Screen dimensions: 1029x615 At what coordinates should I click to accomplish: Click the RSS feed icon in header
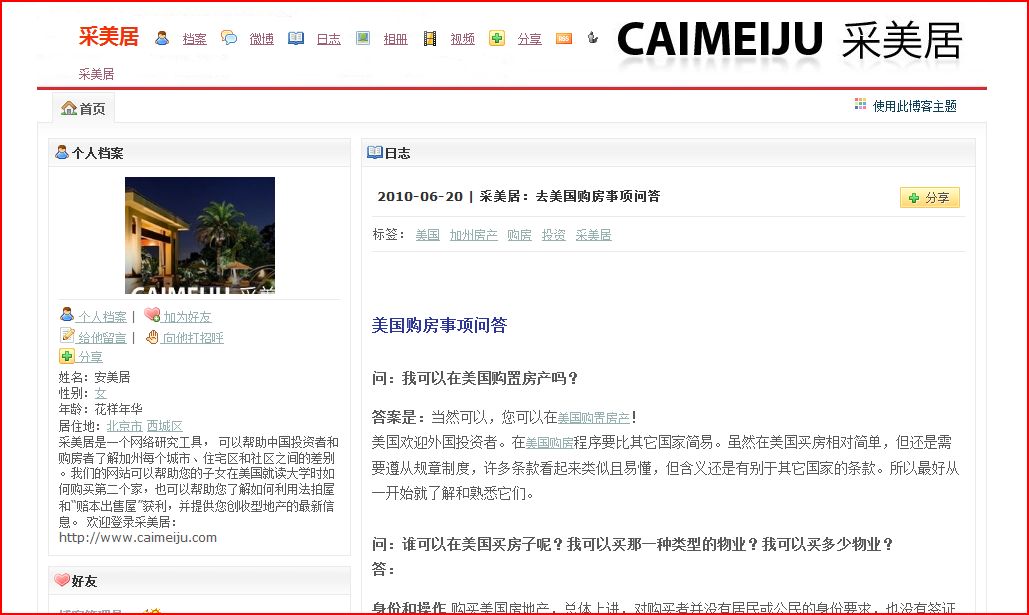(564, 39)
